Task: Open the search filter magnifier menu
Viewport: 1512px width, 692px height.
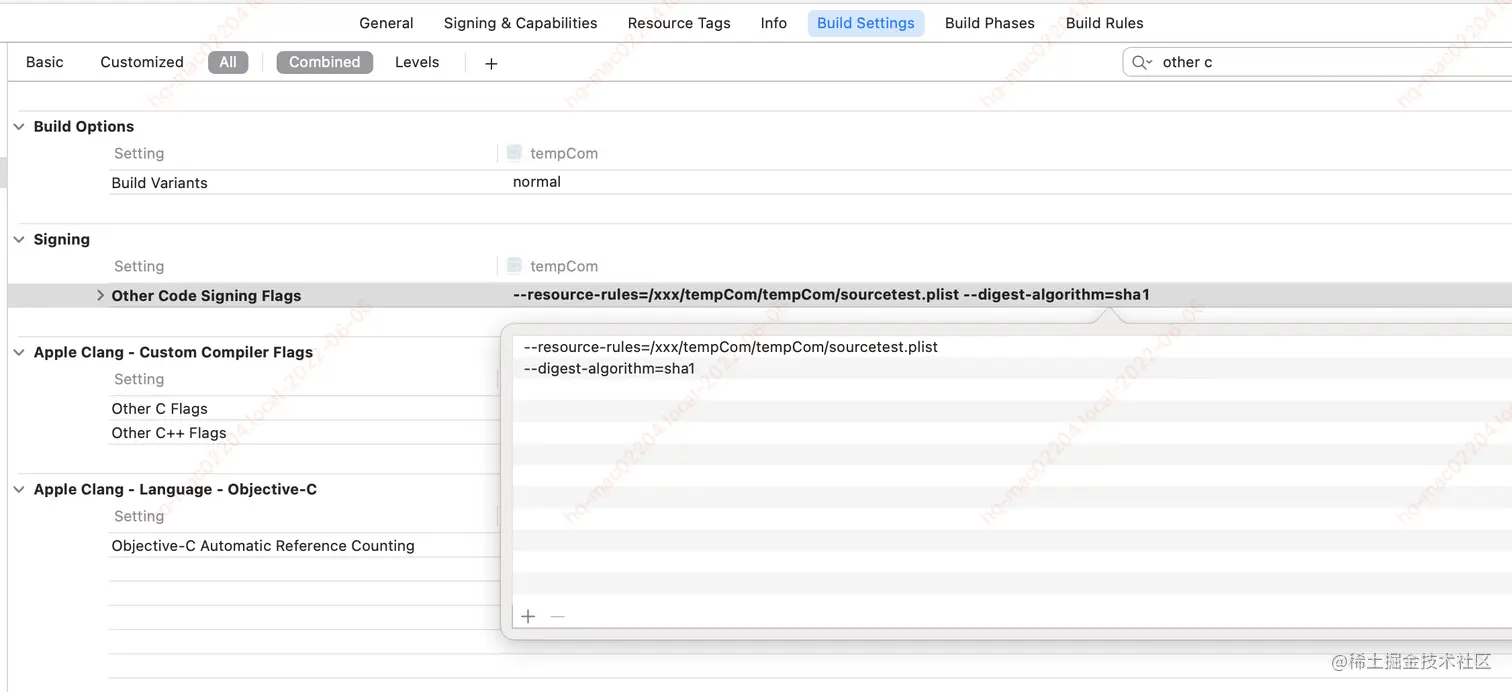Action: click(1142, 62)
